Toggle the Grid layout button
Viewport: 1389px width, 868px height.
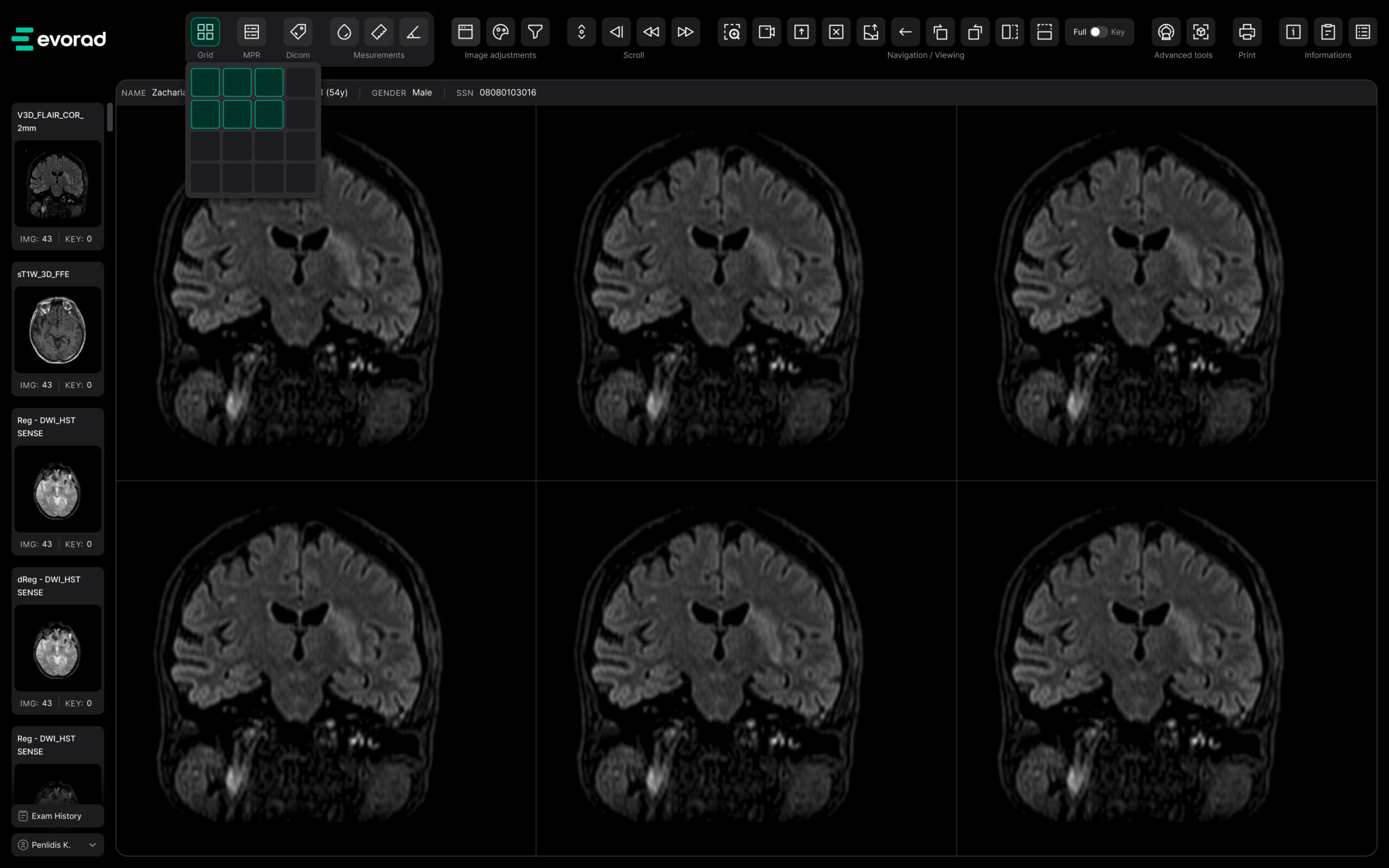tap(206, 32)
